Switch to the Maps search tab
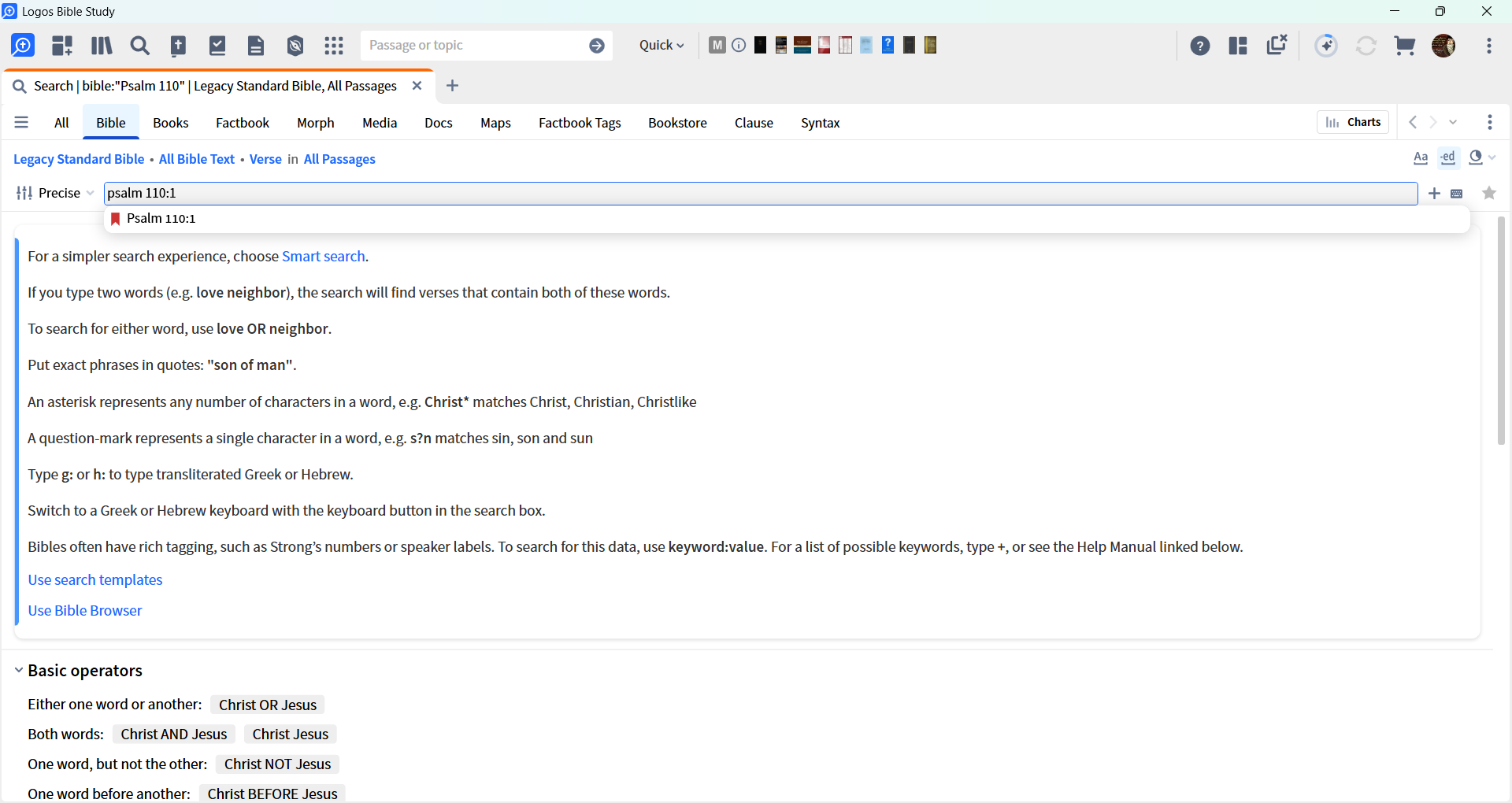1512x803 pixels. (x=496, y=123)
